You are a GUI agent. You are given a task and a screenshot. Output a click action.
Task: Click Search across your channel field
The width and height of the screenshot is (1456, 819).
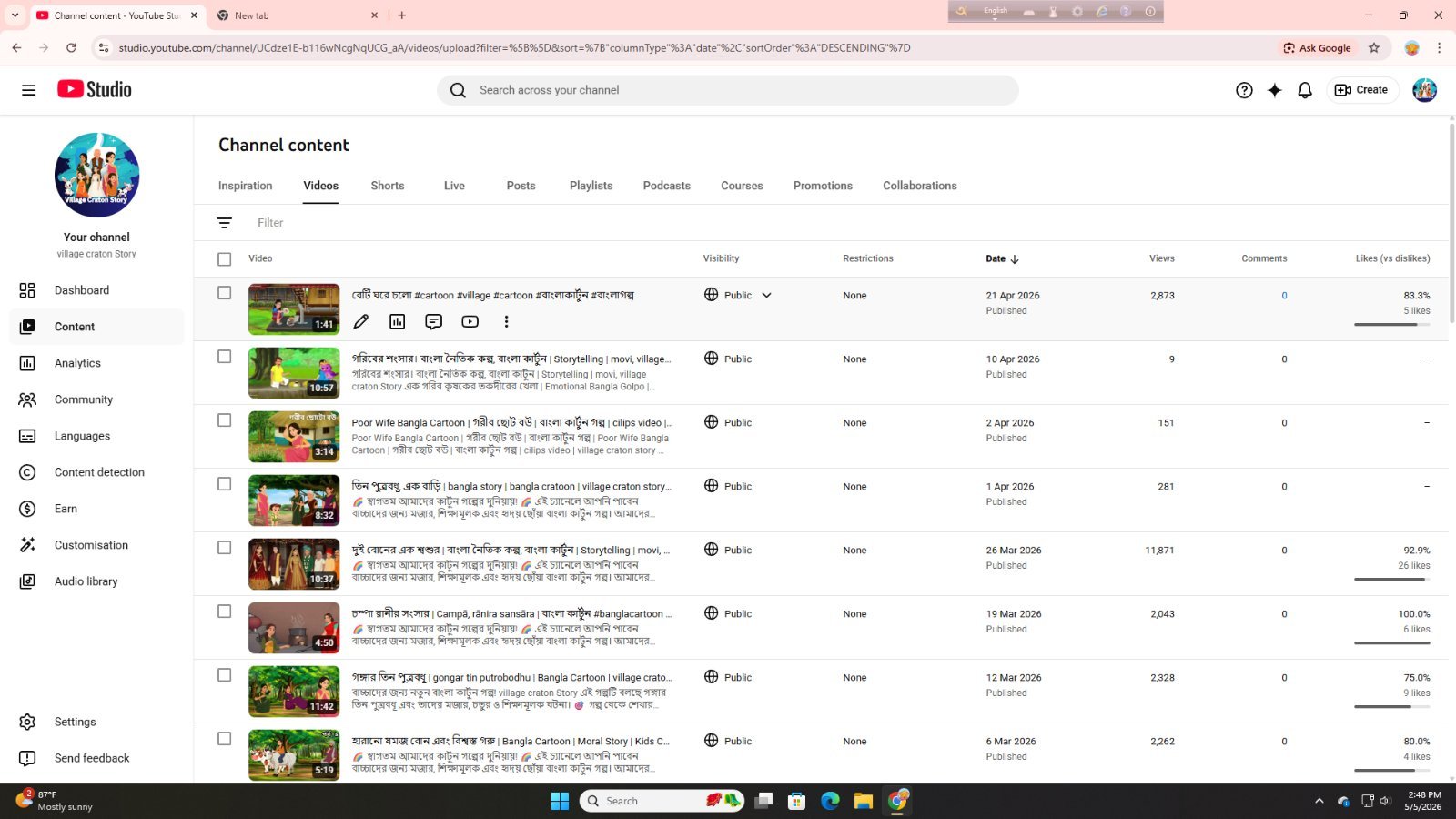[x=728, y=90]
